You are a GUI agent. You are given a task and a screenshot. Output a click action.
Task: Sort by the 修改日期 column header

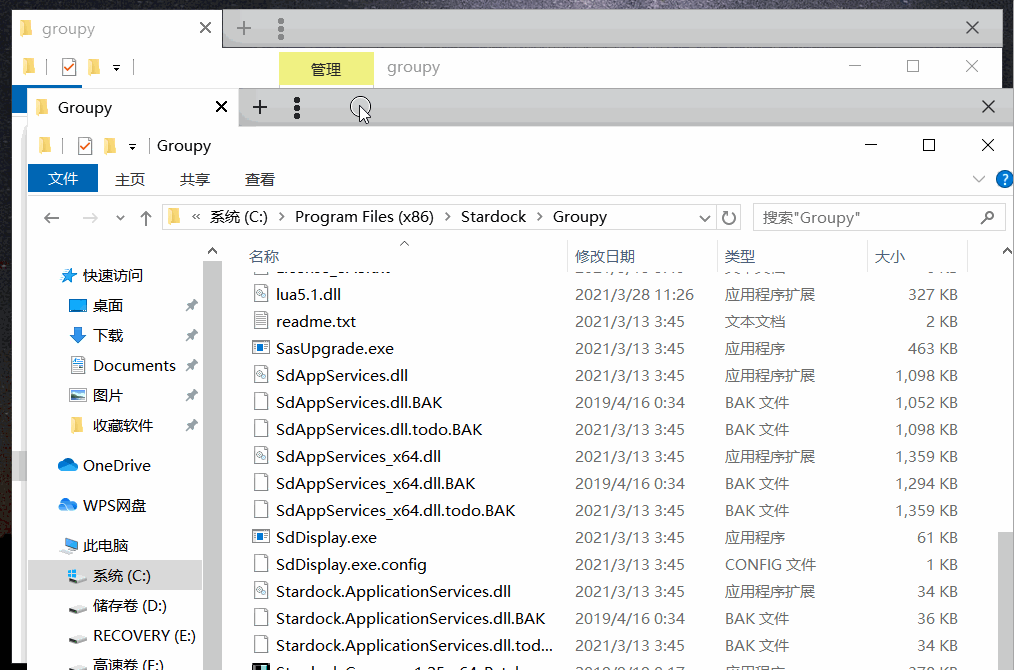point(605,257)
